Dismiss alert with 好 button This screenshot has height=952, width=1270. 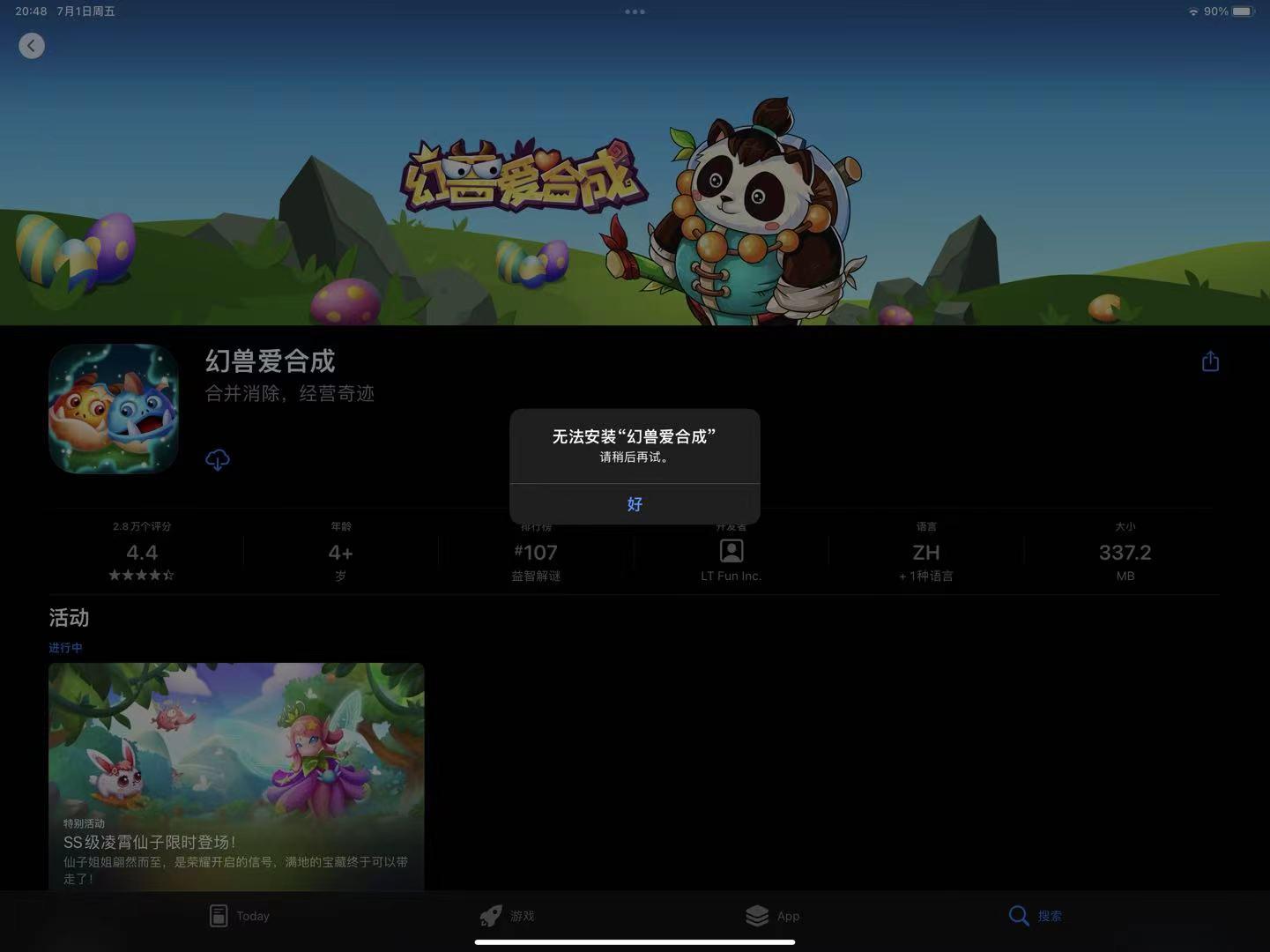(635, 504)
